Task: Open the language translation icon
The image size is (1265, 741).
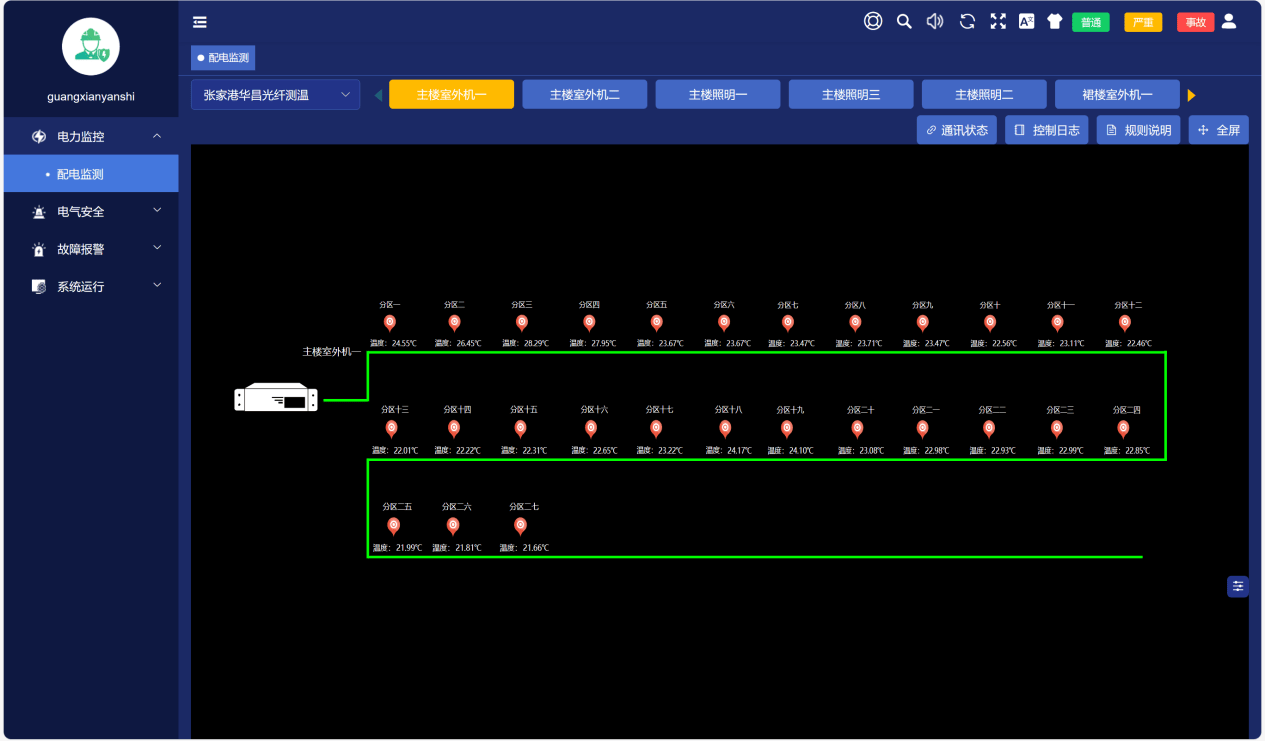Action: point(1026,21)
